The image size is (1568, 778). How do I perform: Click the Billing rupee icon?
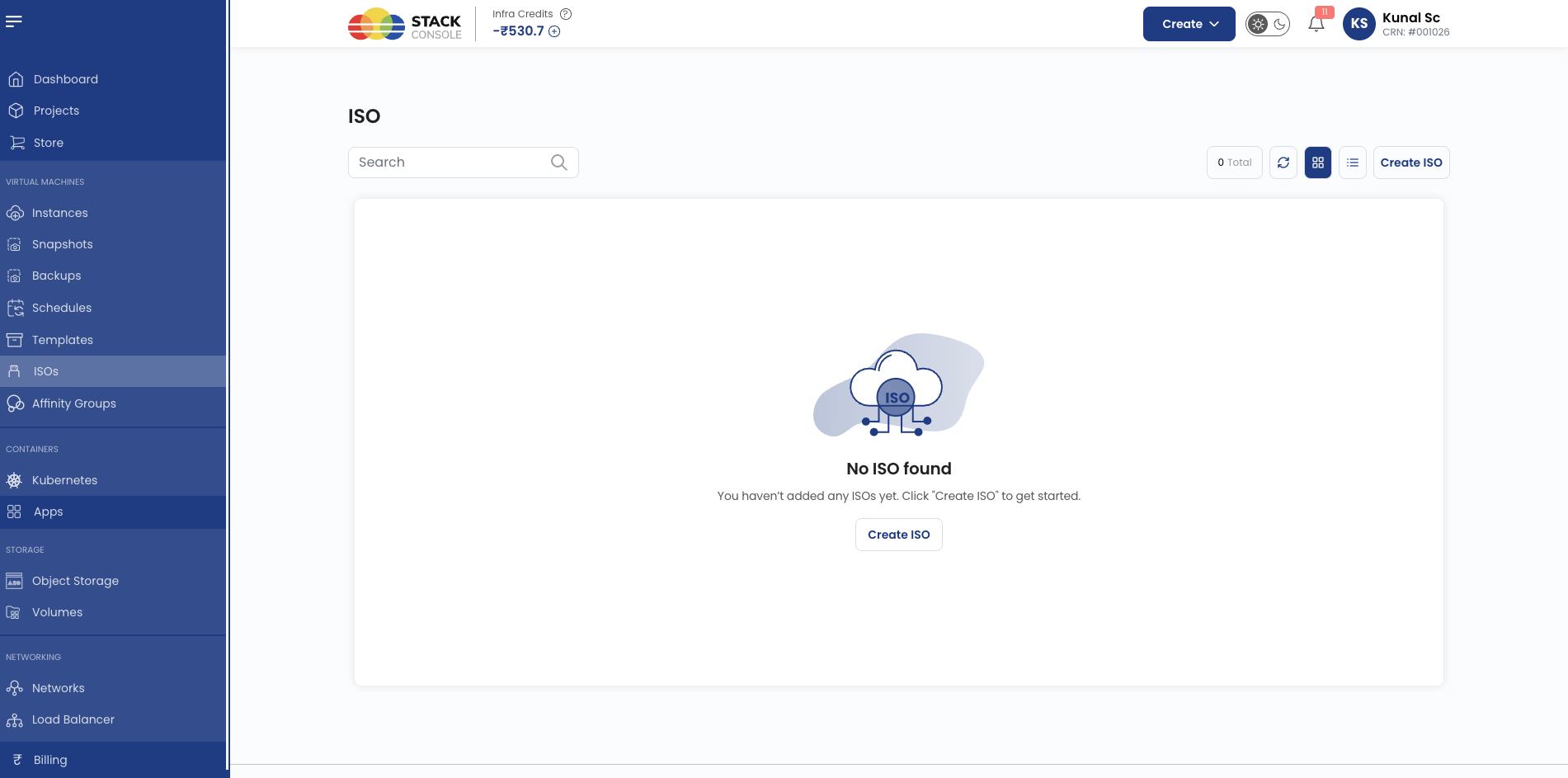tap(17, 760)
